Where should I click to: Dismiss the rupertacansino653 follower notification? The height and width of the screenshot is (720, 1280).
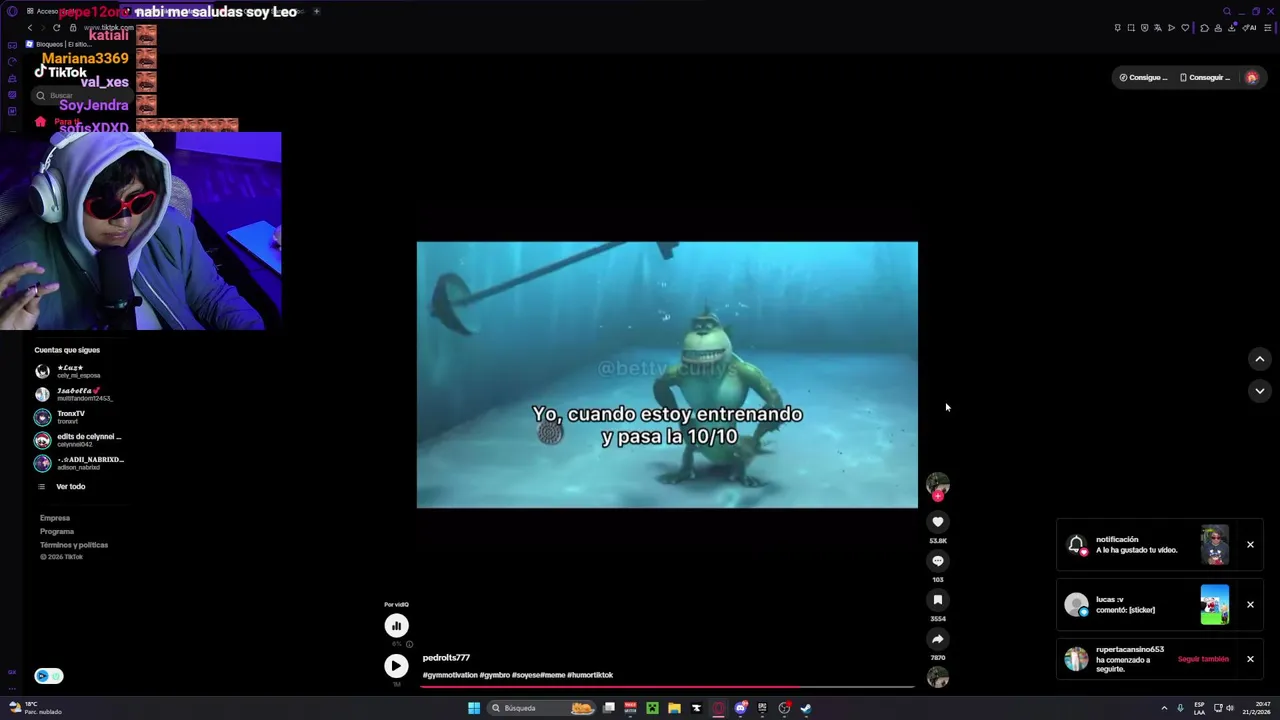pos(1250,659)
